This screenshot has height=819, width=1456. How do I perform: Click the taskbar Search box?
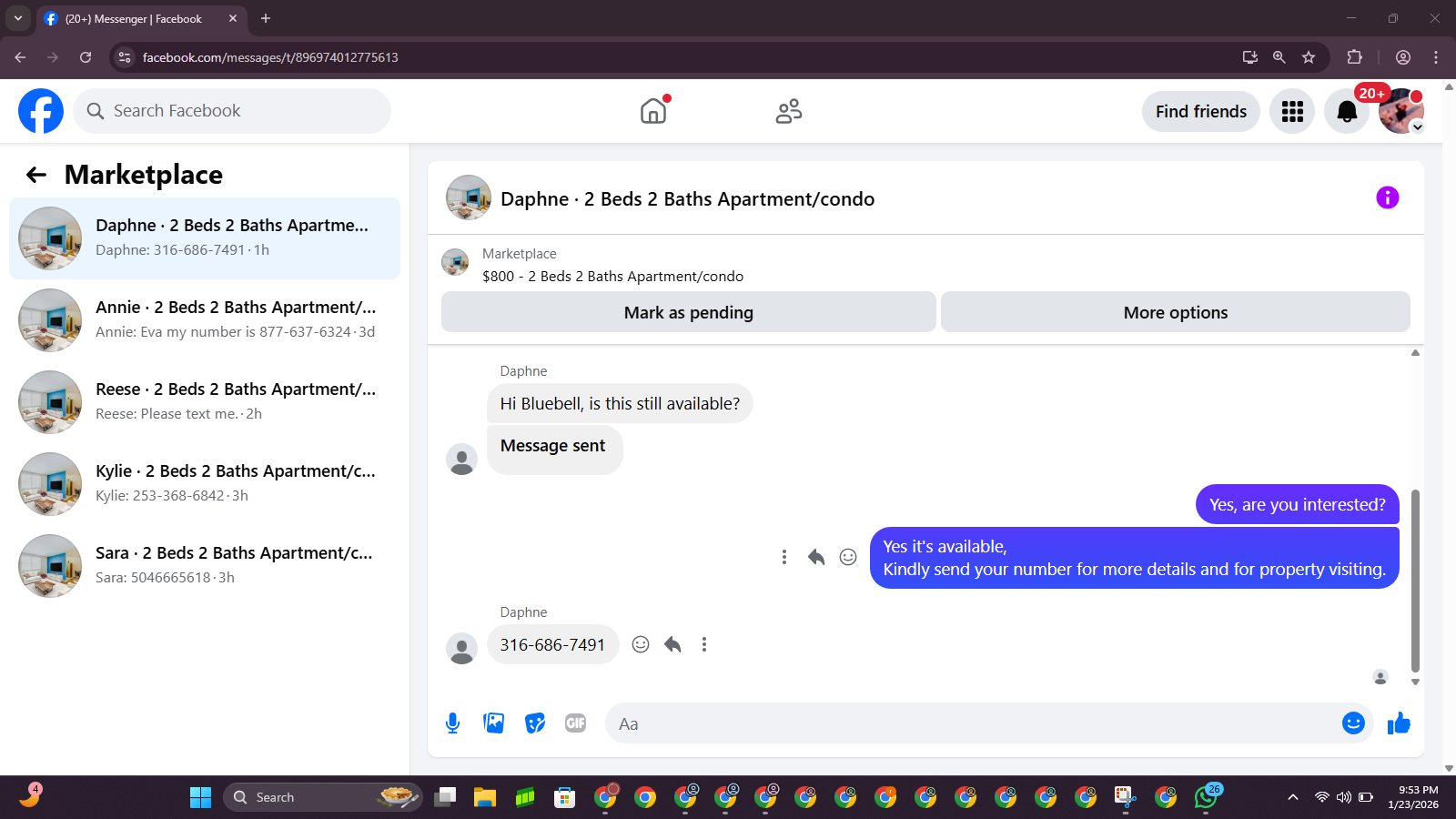coord(323,797)
